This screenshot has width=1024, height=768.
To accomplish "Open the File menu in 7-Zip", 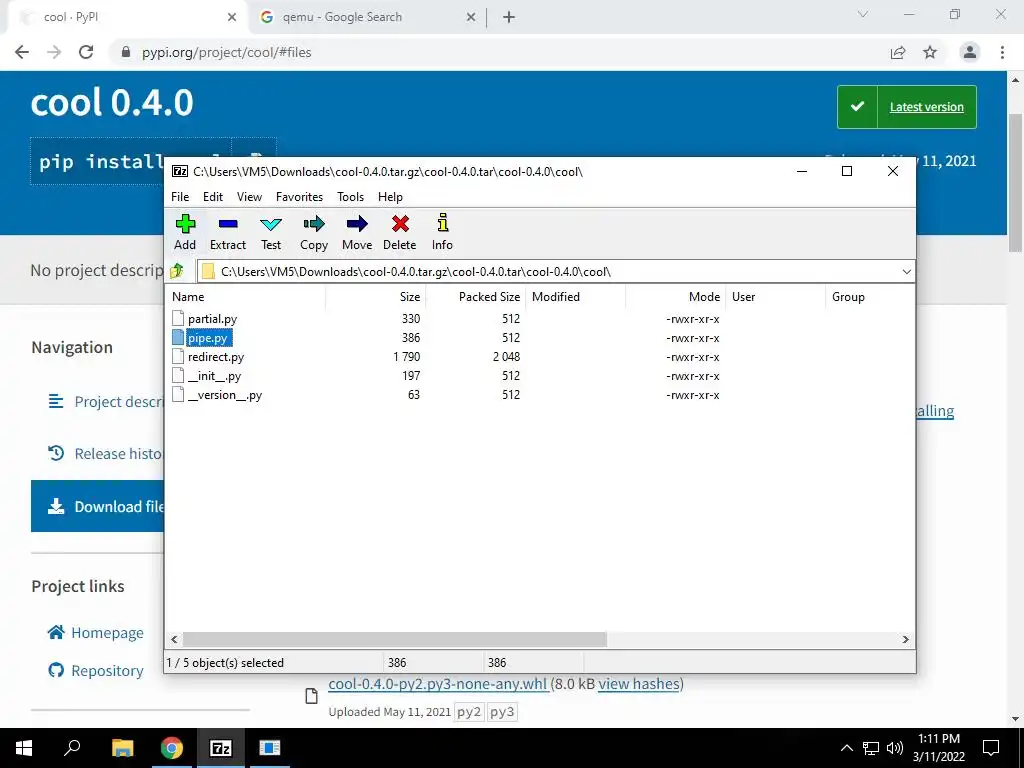I will [180, 197].
